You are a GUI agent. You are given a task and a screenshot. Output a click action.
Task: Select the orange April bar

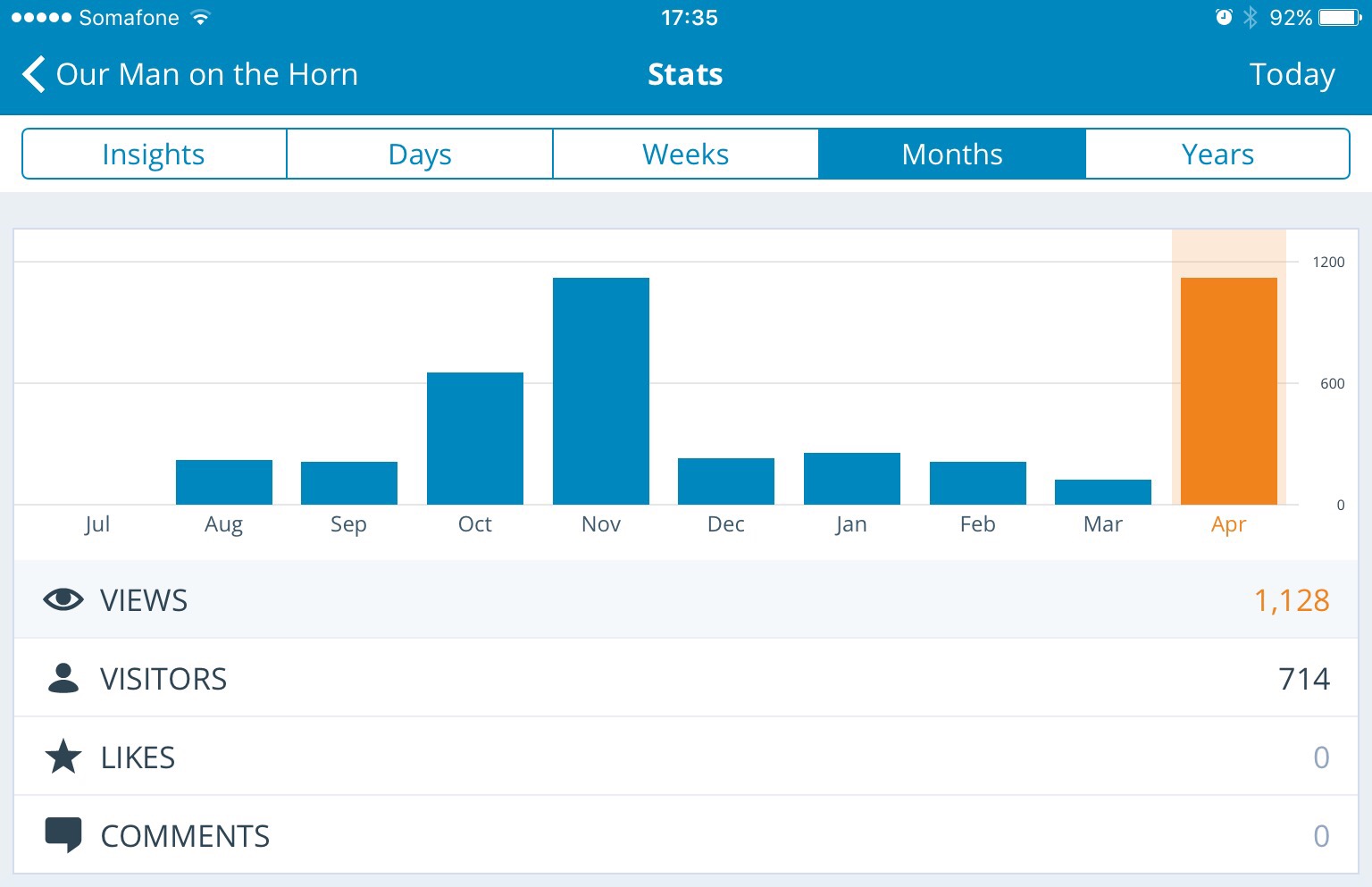[1228, 391]
